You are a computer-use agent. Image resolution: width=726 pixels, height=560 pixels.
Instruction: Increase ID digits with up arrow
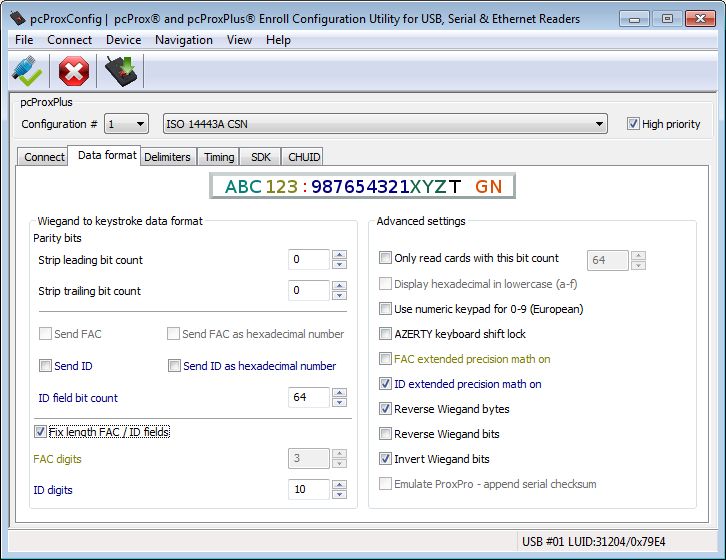point(339,484)
